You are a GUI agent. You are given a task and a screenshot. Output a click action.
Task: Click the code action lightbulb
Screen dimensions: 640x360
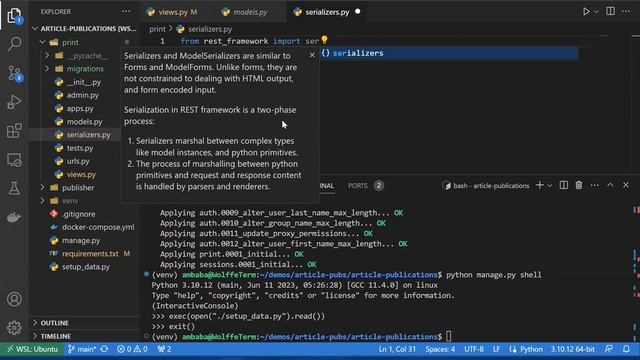(324, 40)
